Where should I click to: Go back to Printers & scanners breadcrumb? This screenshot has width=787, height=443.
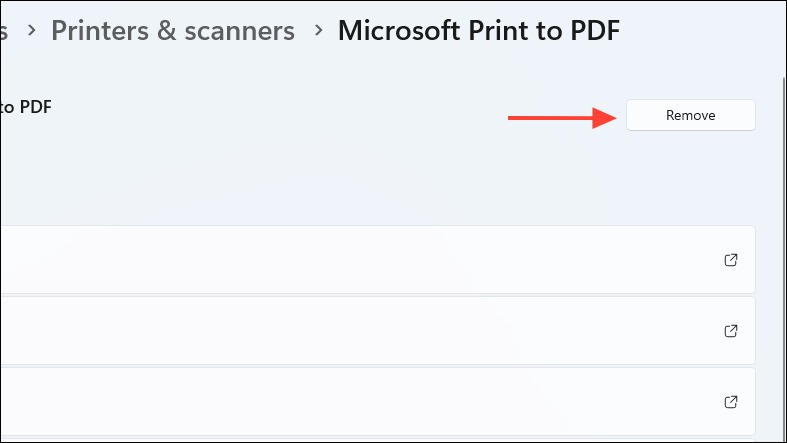173,31
